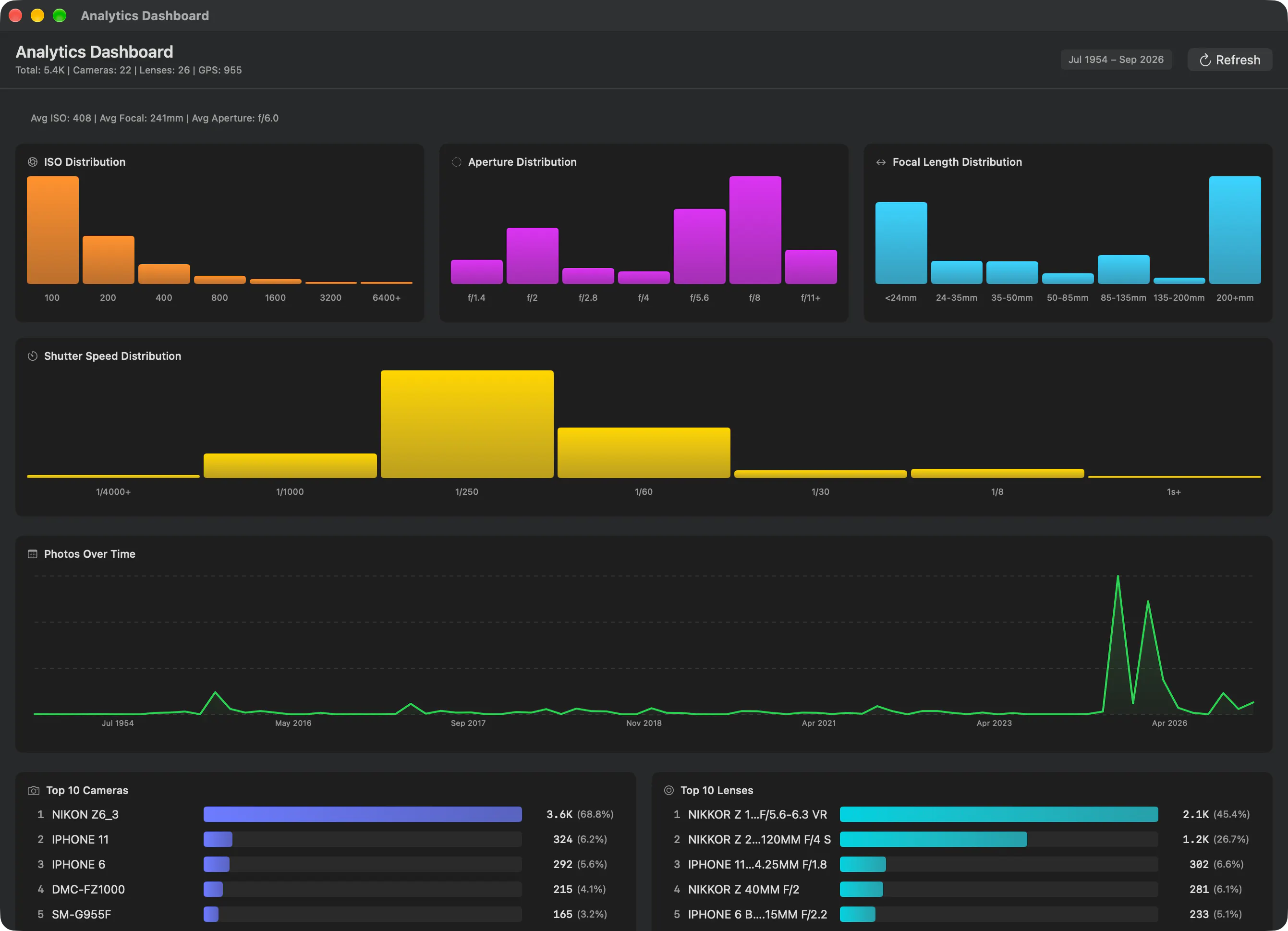Click the <24mm focal length bar
This screenshot has height=931, width=1288.
901,243
